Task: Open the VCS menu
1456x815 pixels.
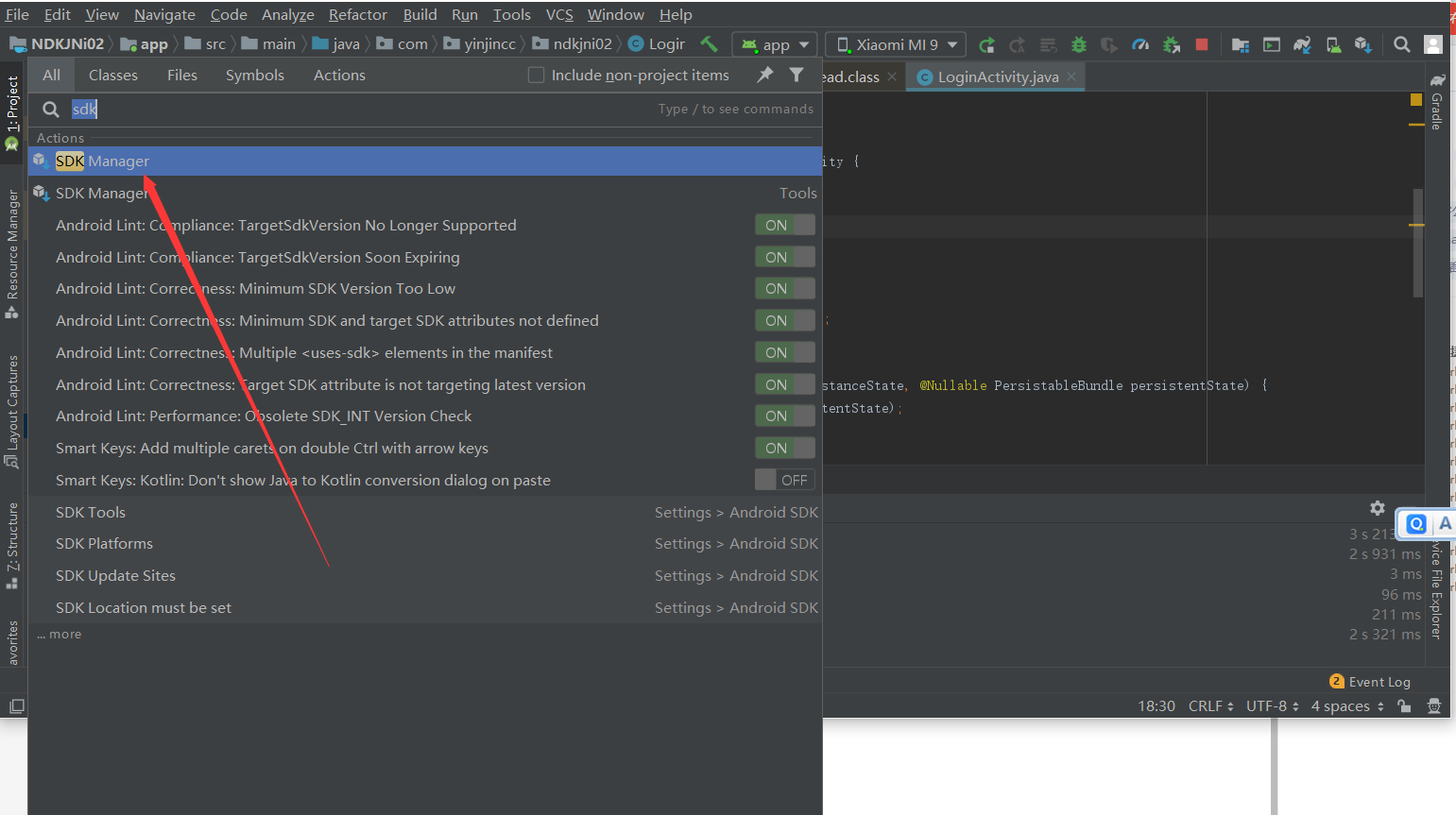Action: (559, 14)
